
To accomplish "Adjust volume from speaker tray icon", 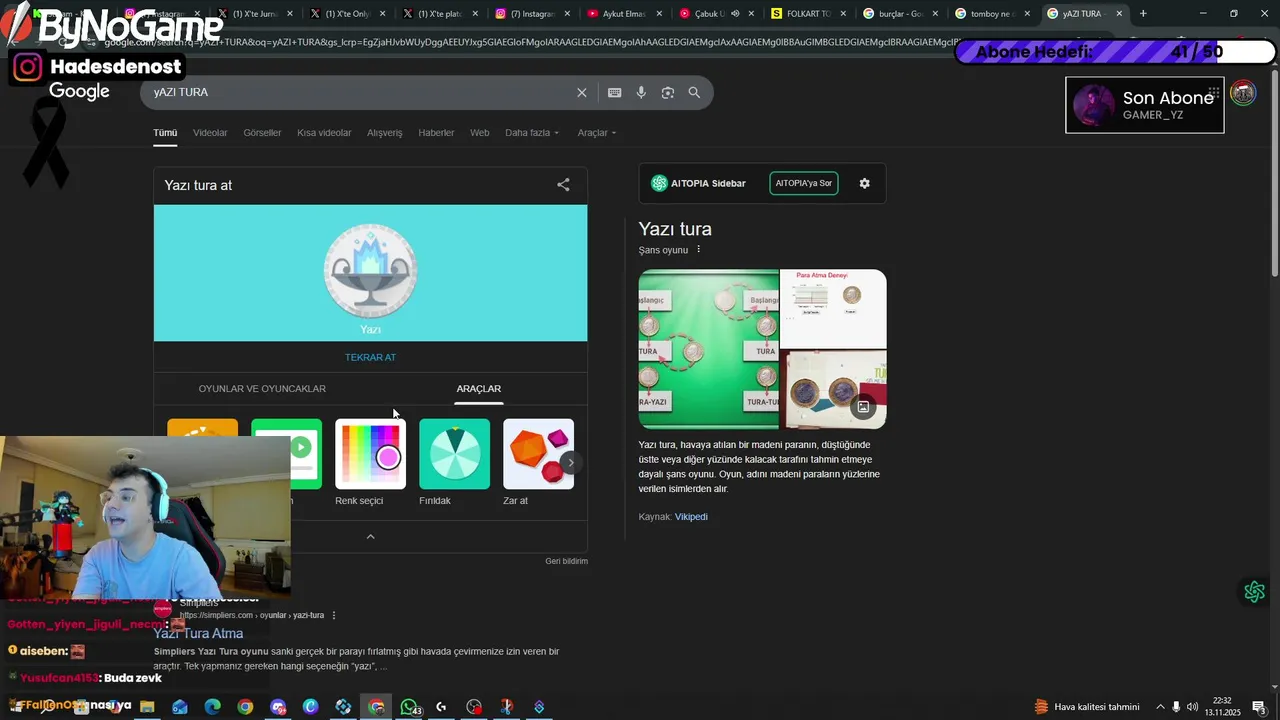I will pos(1192,707).
